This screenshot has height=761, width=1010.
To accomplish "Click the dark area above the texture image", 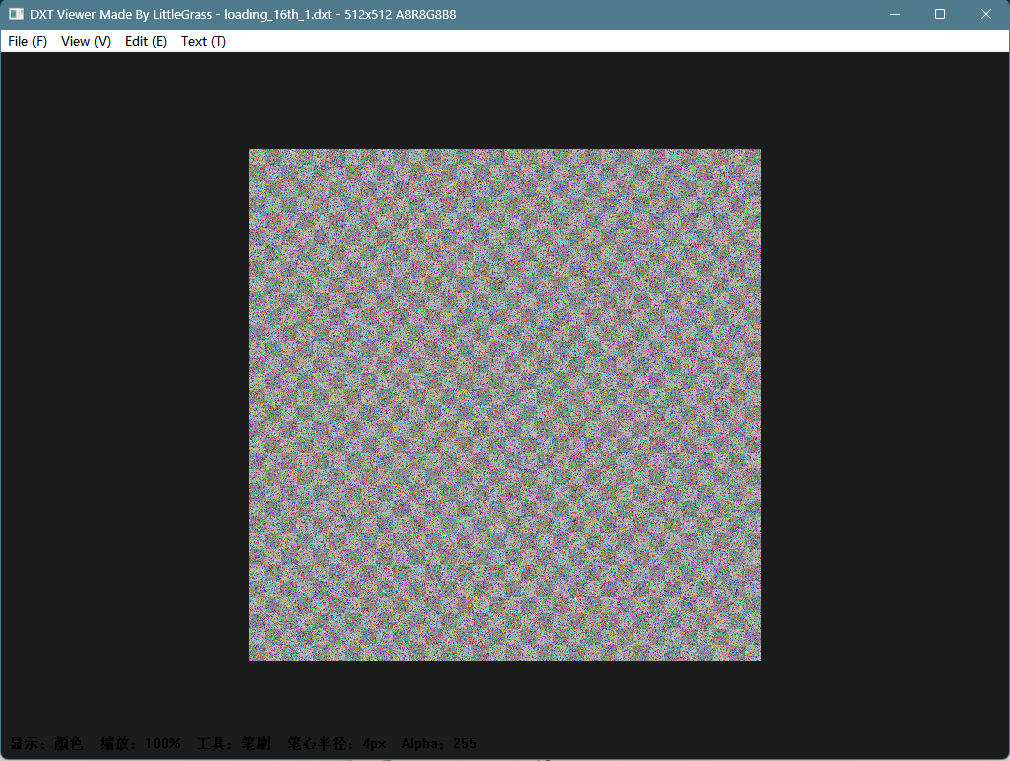I will [505, 101].
